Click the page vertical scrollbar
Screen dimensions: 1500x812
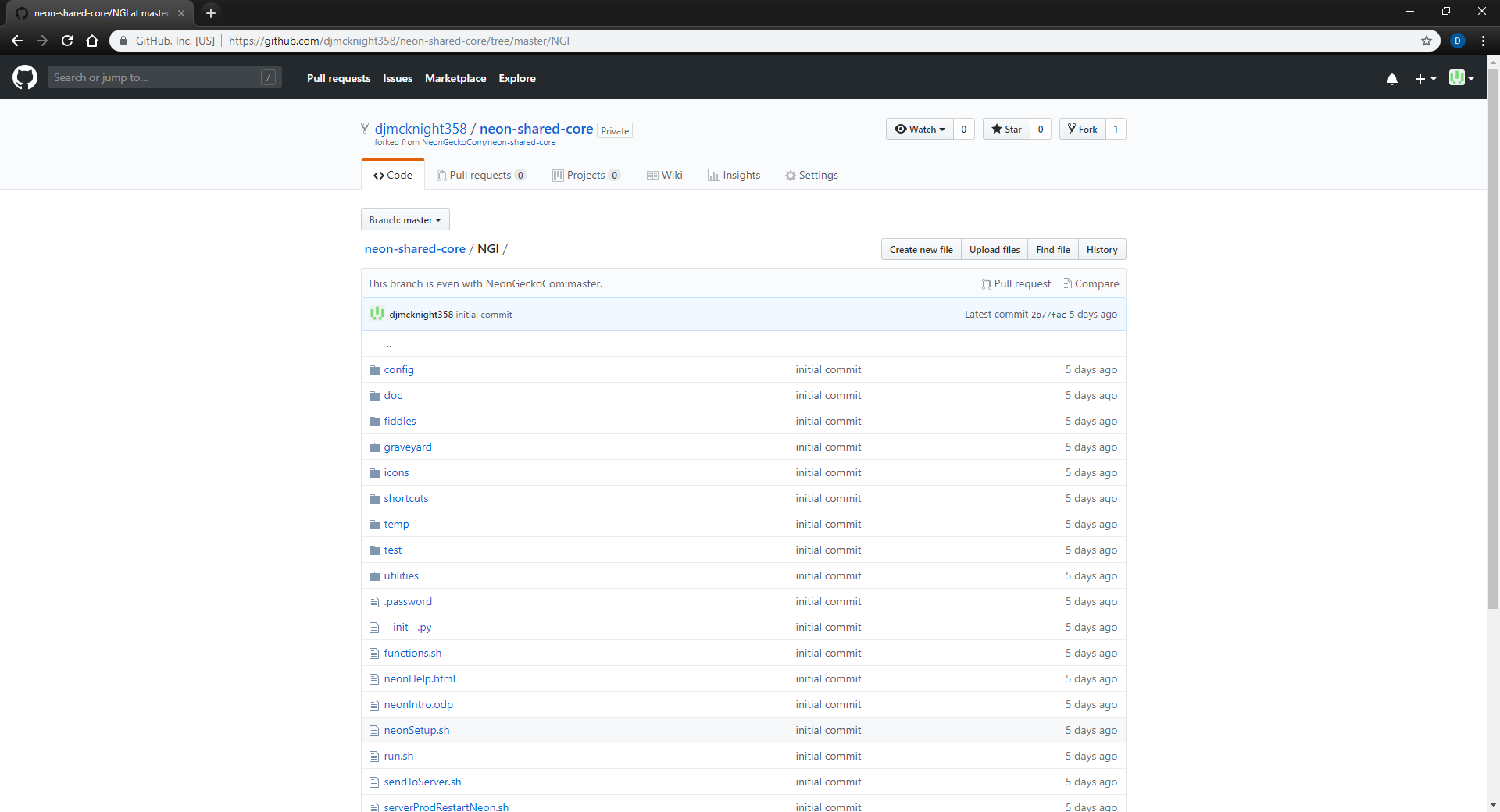(1493, 340)
